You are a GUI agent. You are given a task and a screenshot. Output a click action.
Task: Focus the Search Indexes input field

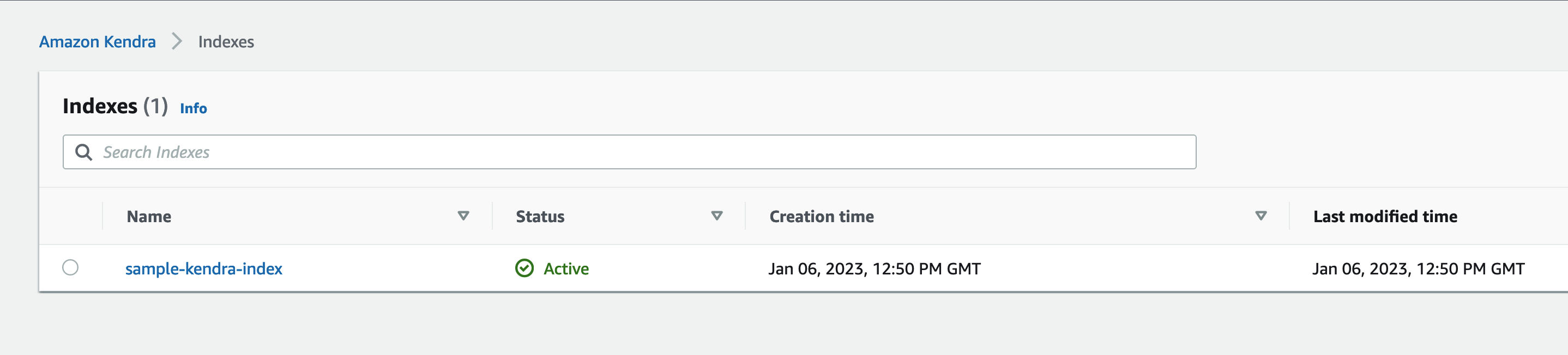(x=639, y=152)
